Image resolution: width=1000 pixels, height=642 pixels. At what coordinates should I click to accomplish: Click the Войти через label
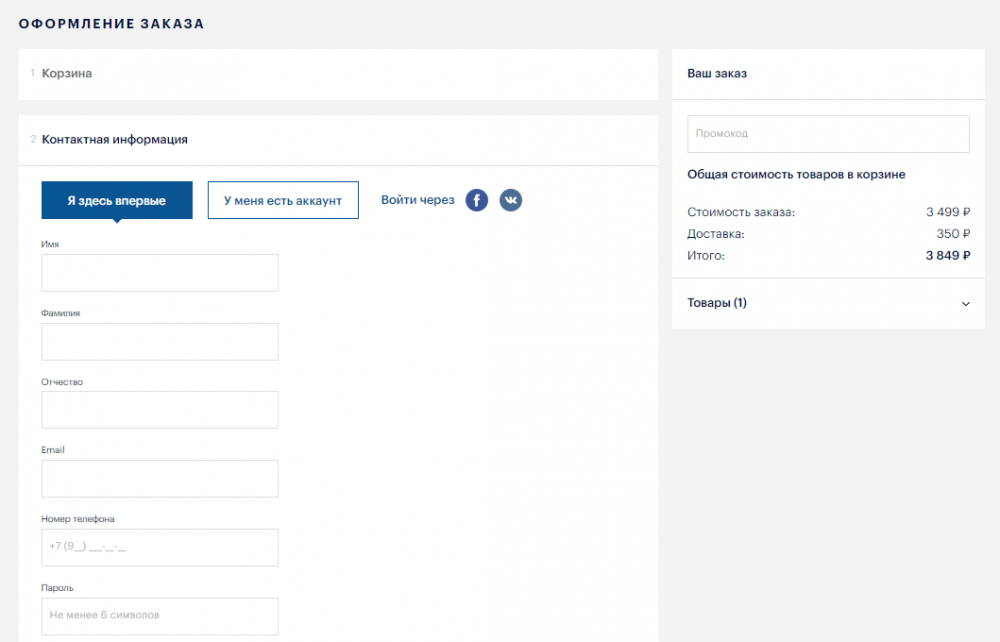[x=418, y=200]
